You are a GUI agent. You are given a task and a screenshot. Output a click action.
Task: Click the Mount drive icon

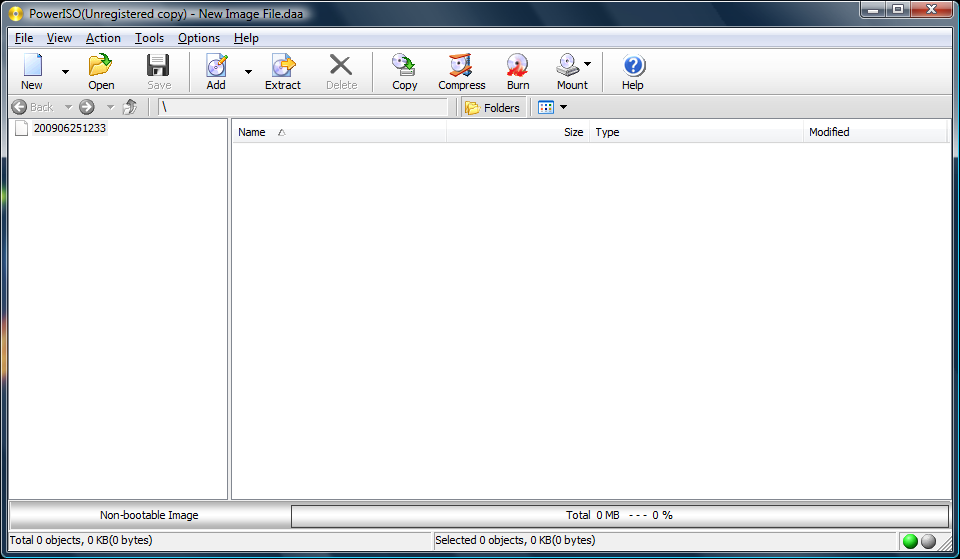[x=568, y=65]
